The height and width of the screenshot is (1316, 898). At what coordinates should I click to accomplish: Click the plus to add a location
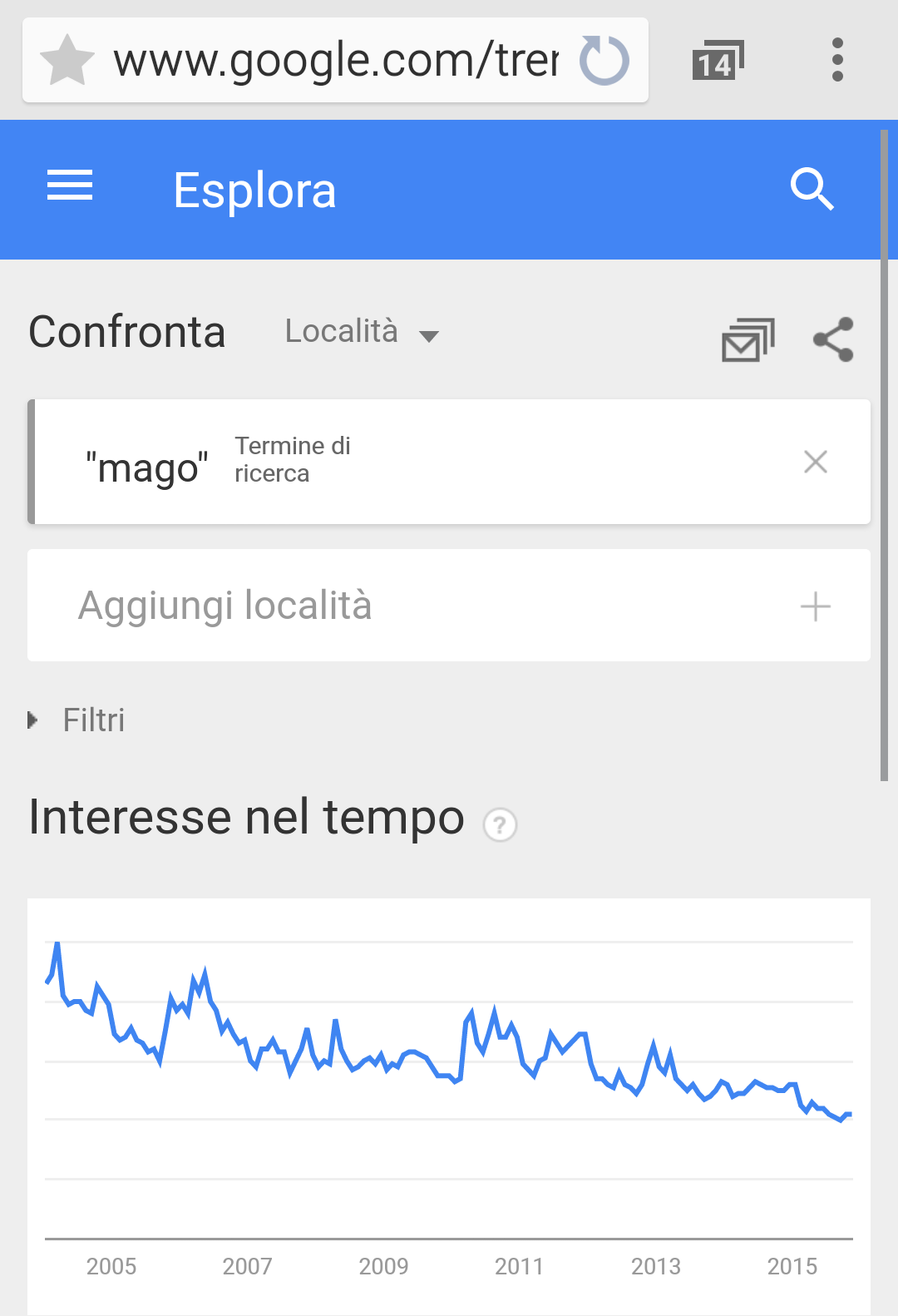coord(816,606)
